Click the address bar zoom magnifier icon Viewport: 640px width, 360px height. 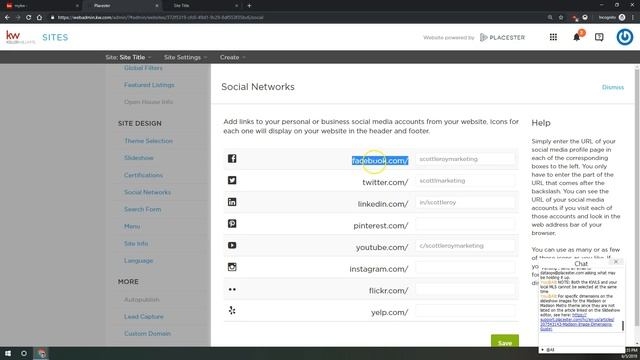[550, 18]
